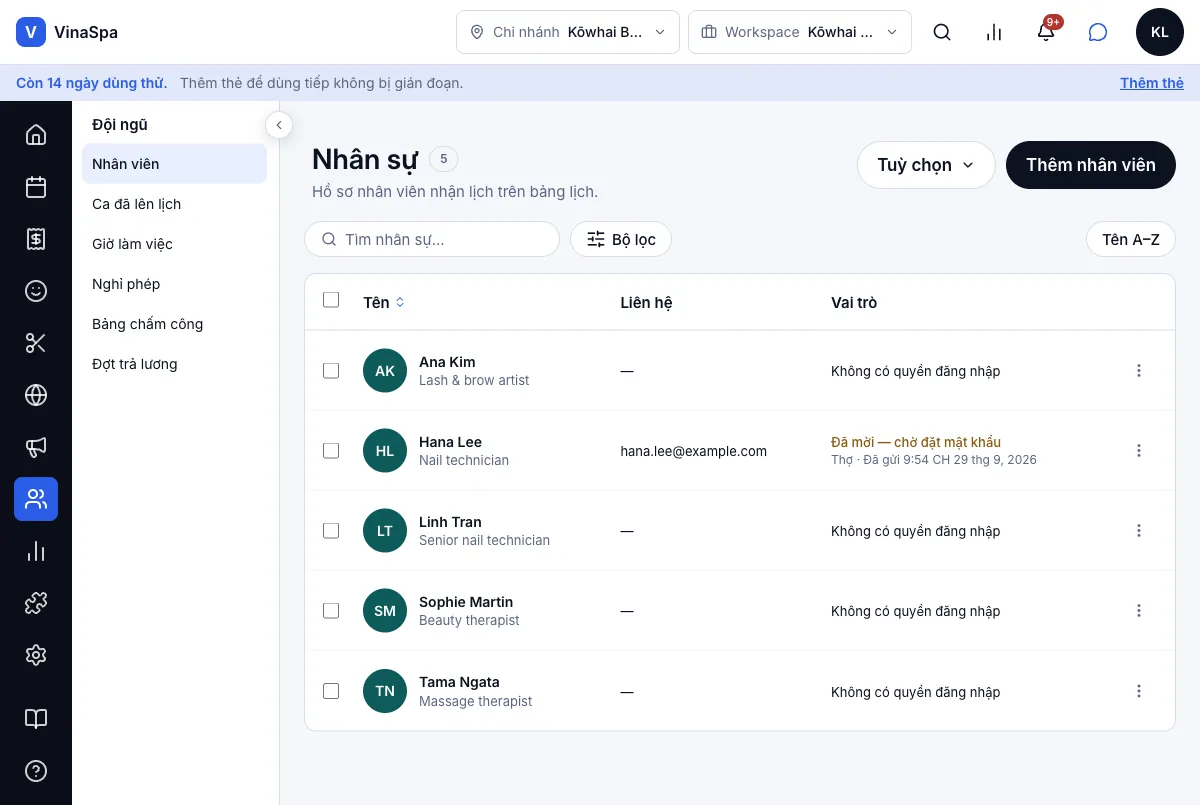
Task: Collapse the Đội ngũ side panel
Action: [279, 125]
